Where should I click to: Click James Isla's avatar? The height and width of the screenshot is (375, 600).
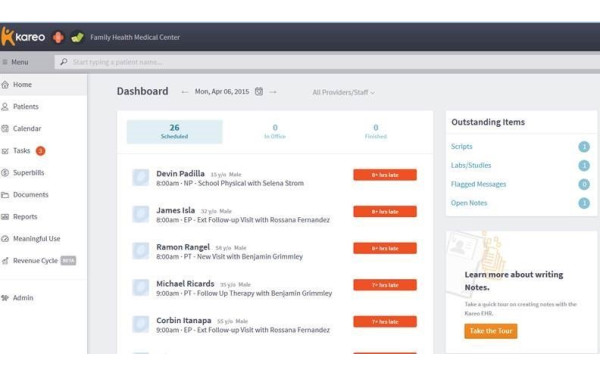tap(140, 214)
